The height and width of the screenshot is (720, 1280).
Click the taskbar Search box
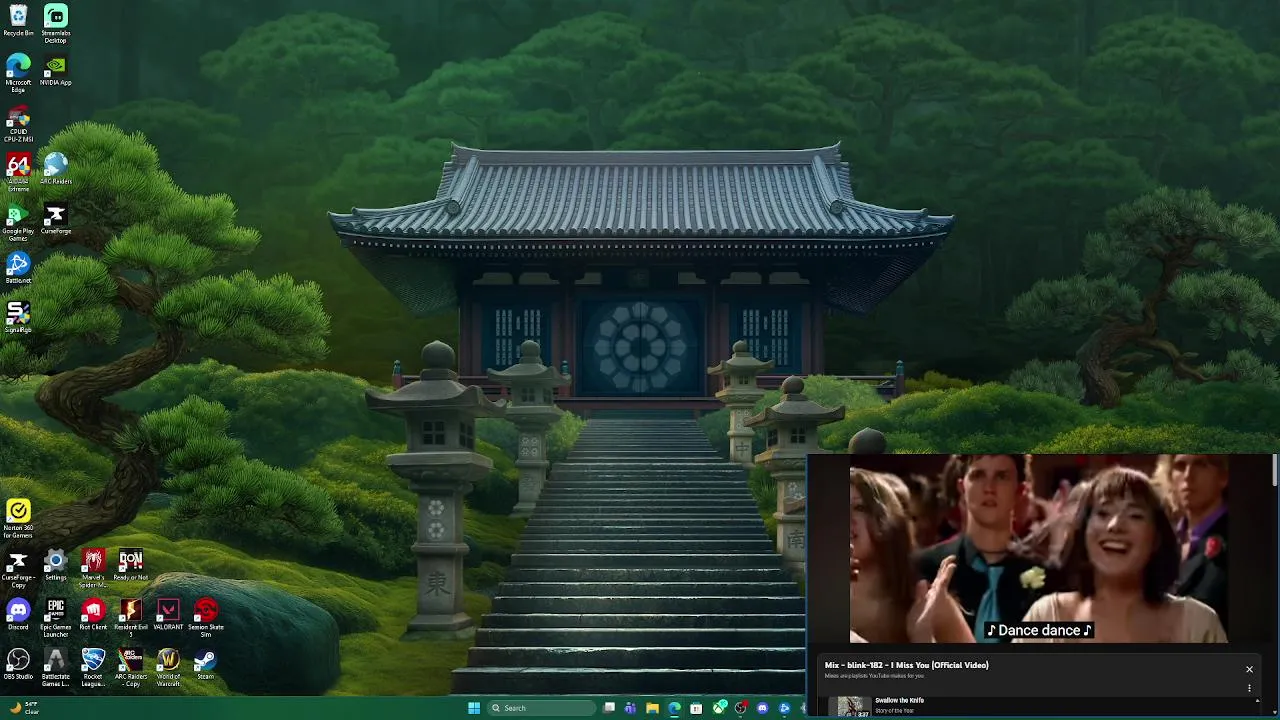pyautogui.click(x=540, y=708)
